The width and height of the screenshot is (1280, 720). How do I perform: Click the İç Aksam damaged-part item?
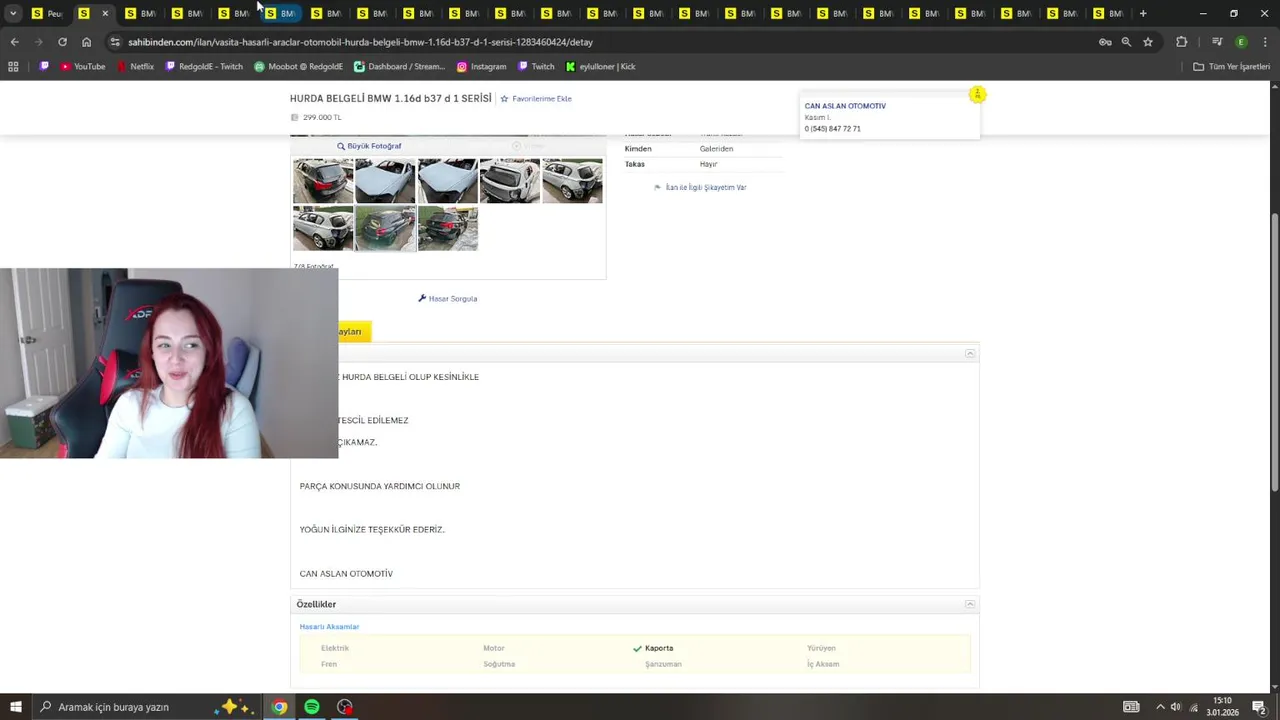(x=823, y=664)
